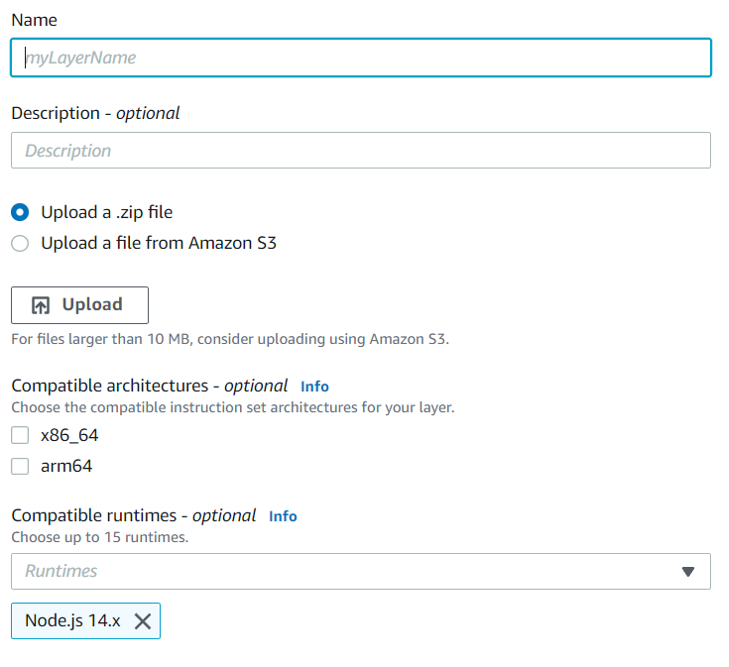This screenshot has height=667, width=729.
Task: Choose Upload a file from Amazon S3
Action: point(20,243)
